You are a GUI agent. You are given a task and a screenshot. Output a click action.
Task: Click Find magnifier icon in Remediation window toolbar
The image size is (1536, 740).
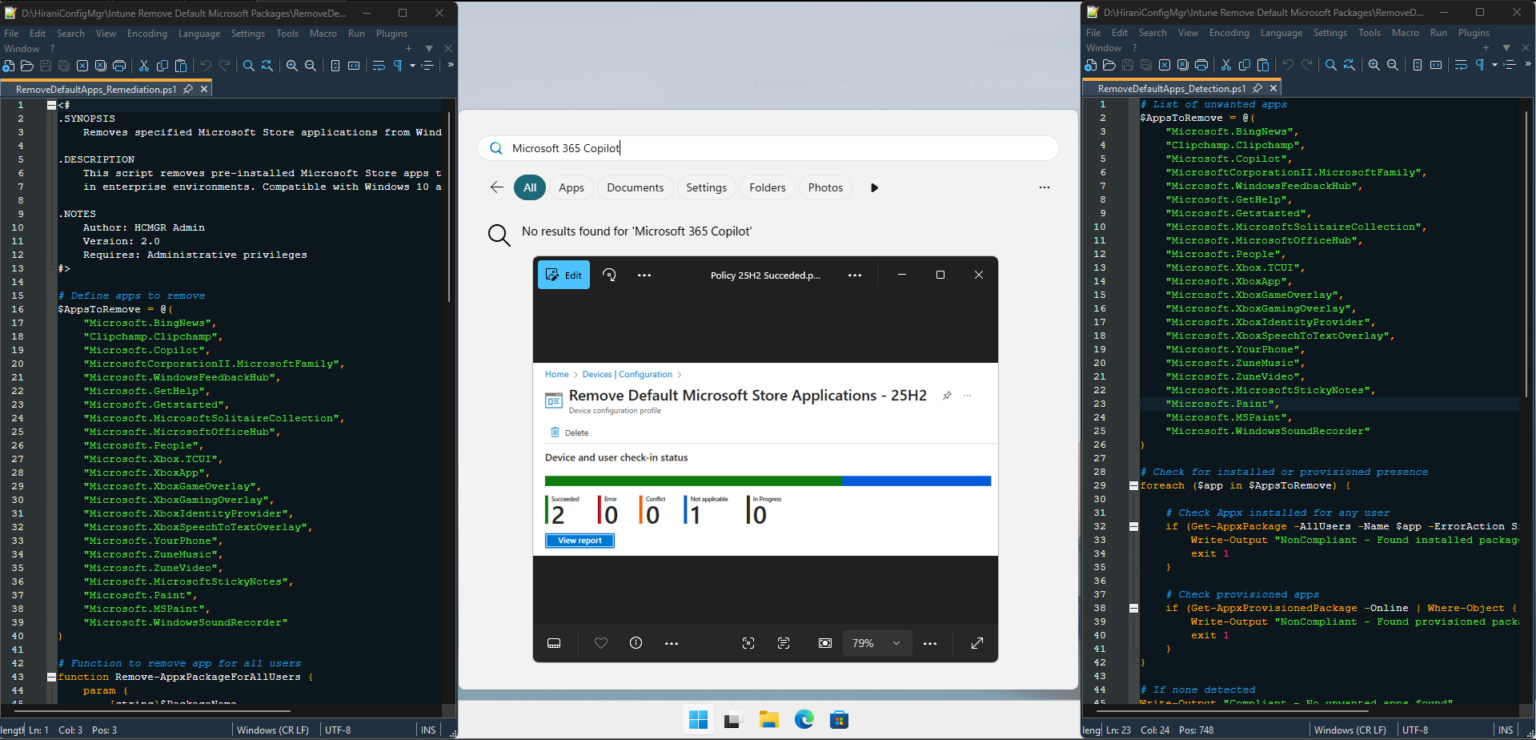[249, 65]
